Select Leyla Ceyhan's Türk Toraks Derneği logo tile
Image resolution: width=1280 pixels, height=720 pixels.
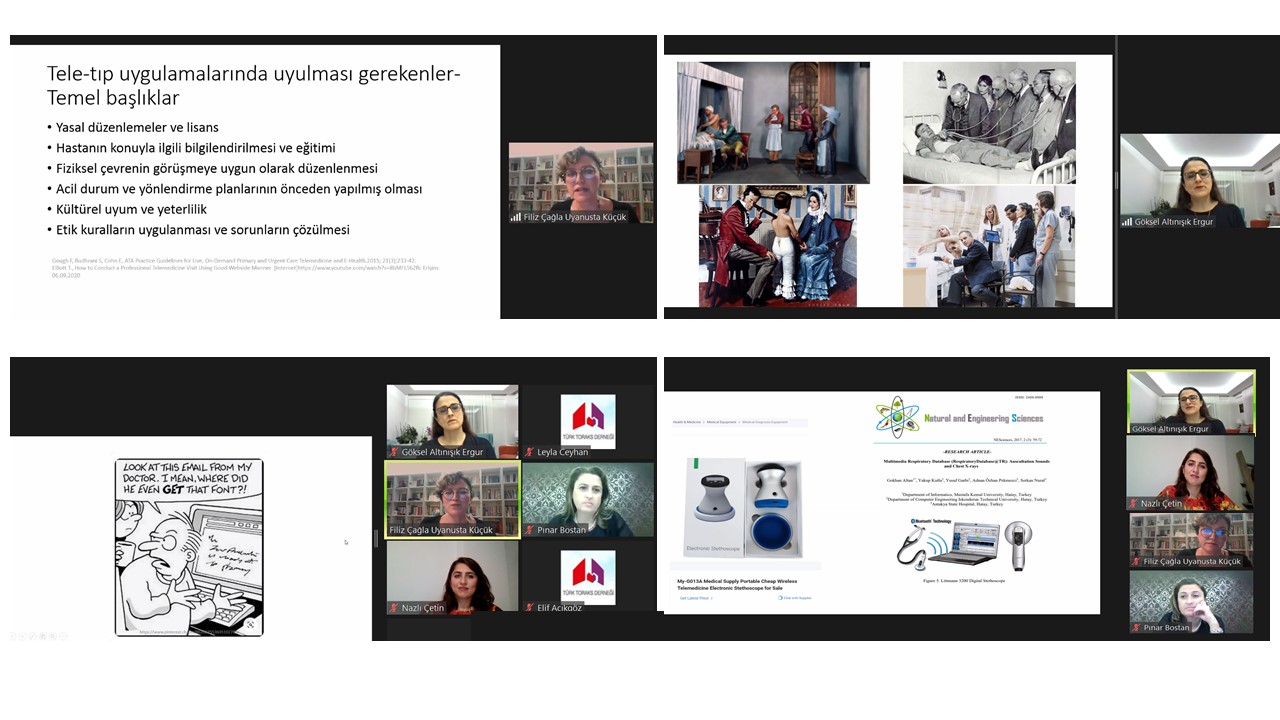click(x=588, y=421)
